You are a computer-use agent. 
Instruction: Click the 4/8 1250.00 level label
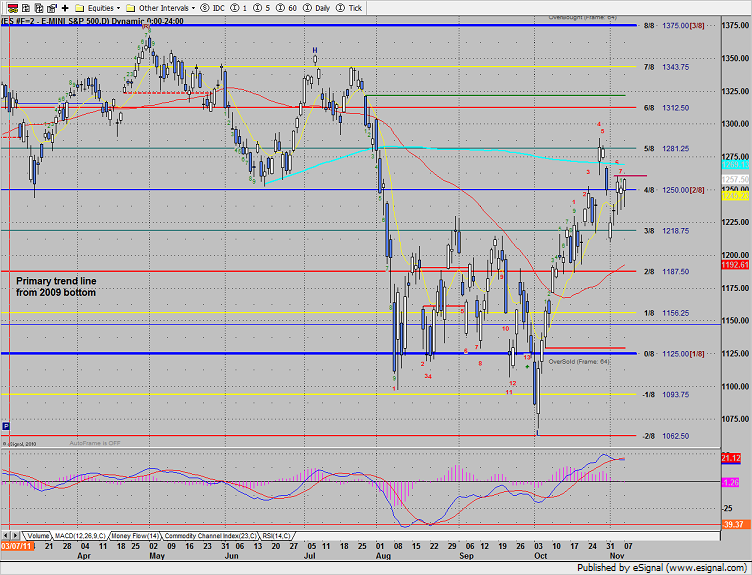674,190
